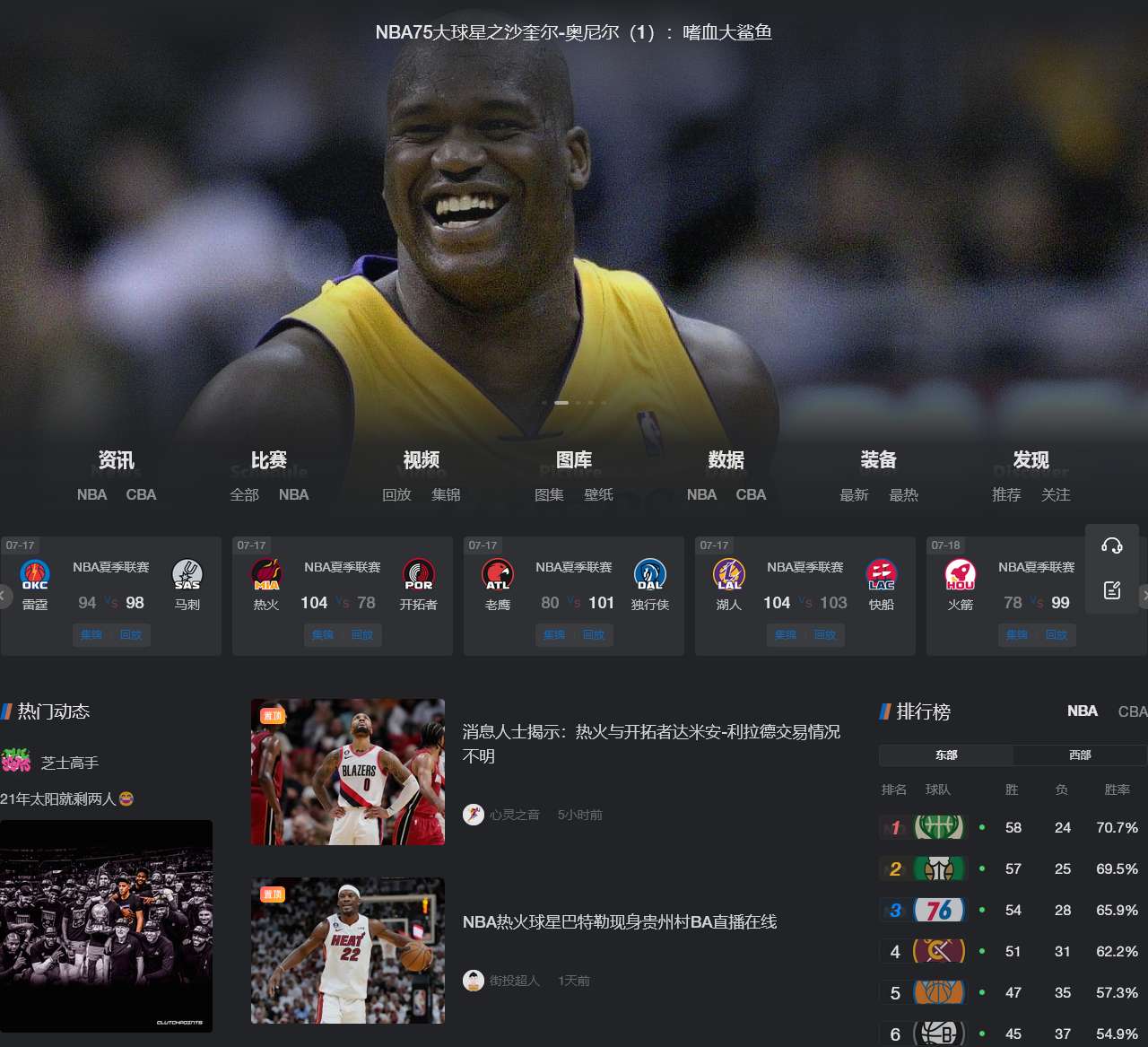The height and width of the screenshot is (1047, 1148).
Task: Click 回放 for the 老鹰 vs 独行侠 game
Action: (x=594, y=634)
